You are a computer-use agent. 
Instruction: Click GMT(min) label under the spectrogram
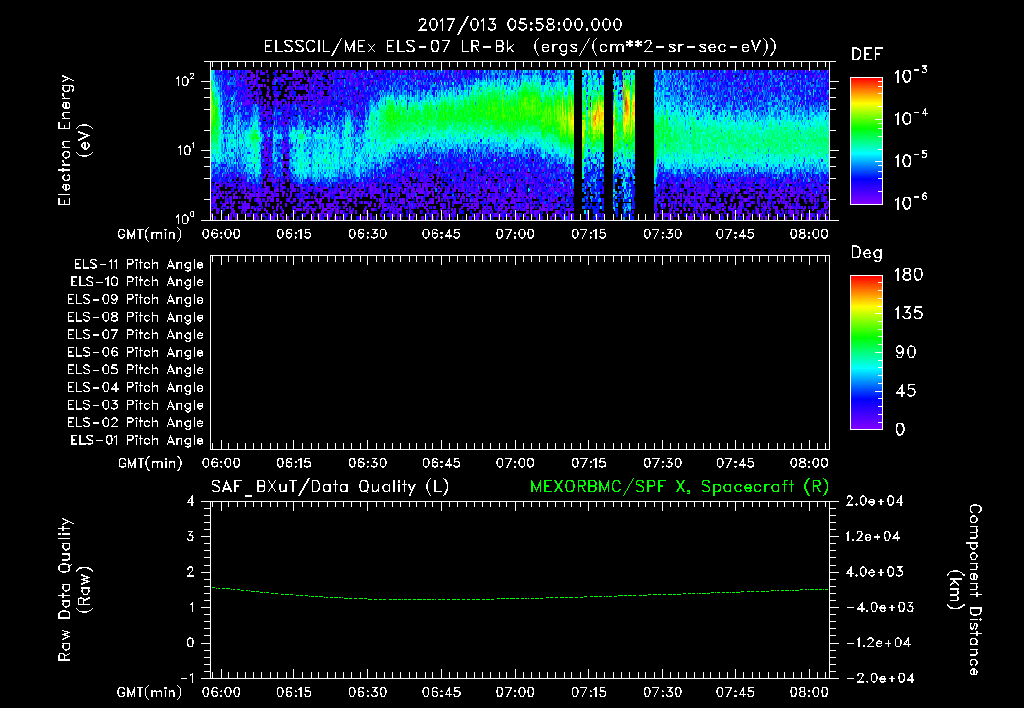[x=149, y=234]
